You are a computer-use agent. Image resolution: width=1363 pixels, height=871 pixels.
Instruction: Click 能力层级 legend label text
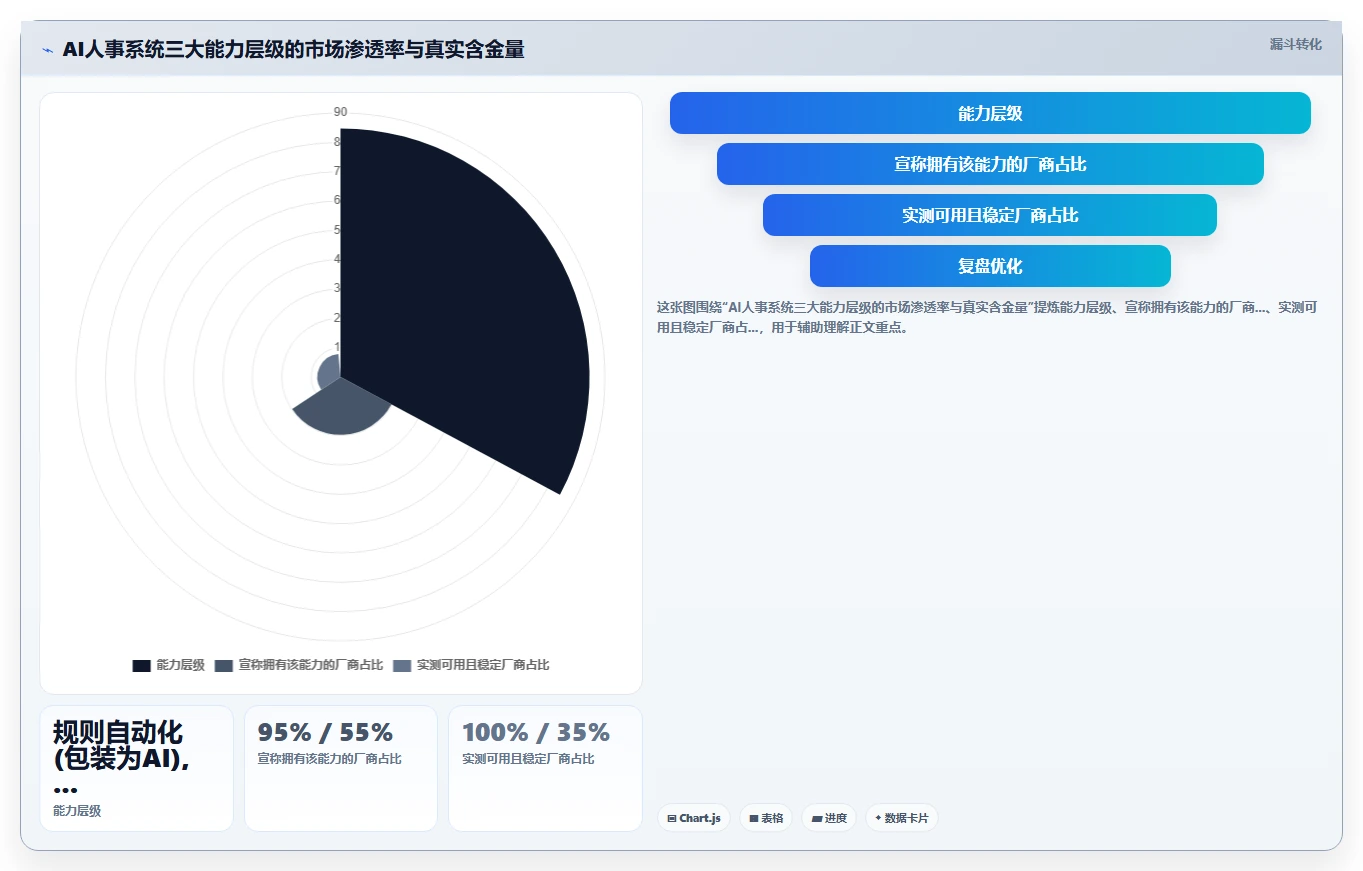(181, 666)
